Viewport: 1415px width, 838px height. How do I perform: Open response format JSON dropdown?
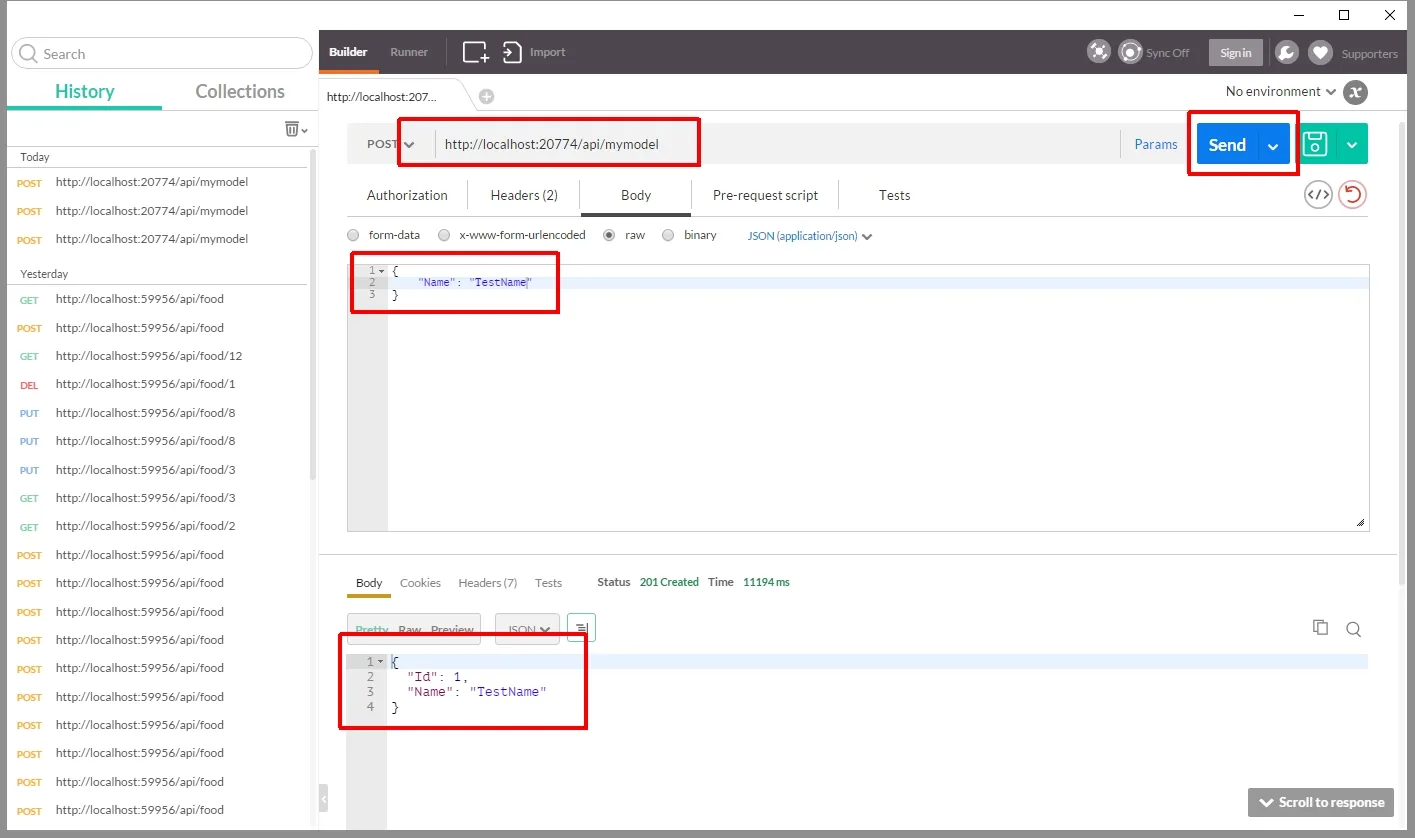528,629
